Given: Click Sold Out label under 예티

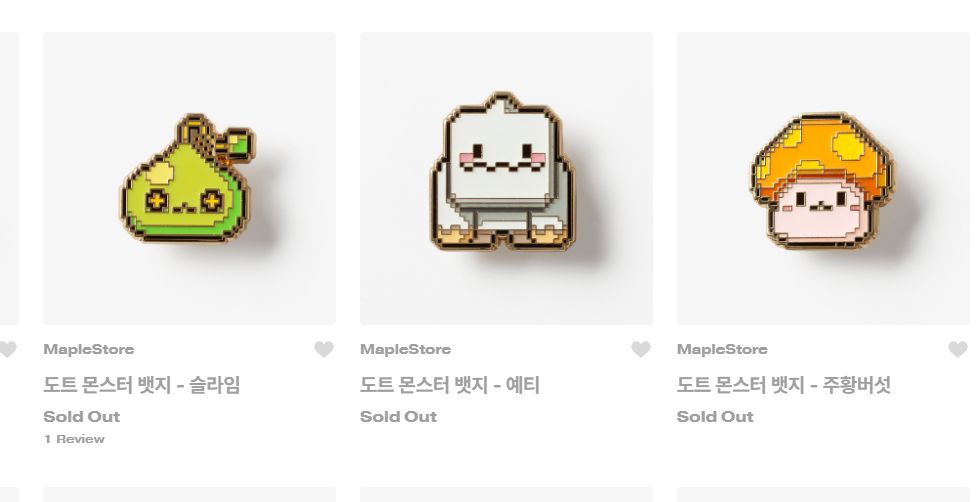Looking at the screenshot, I should click(x=398, y=417).
